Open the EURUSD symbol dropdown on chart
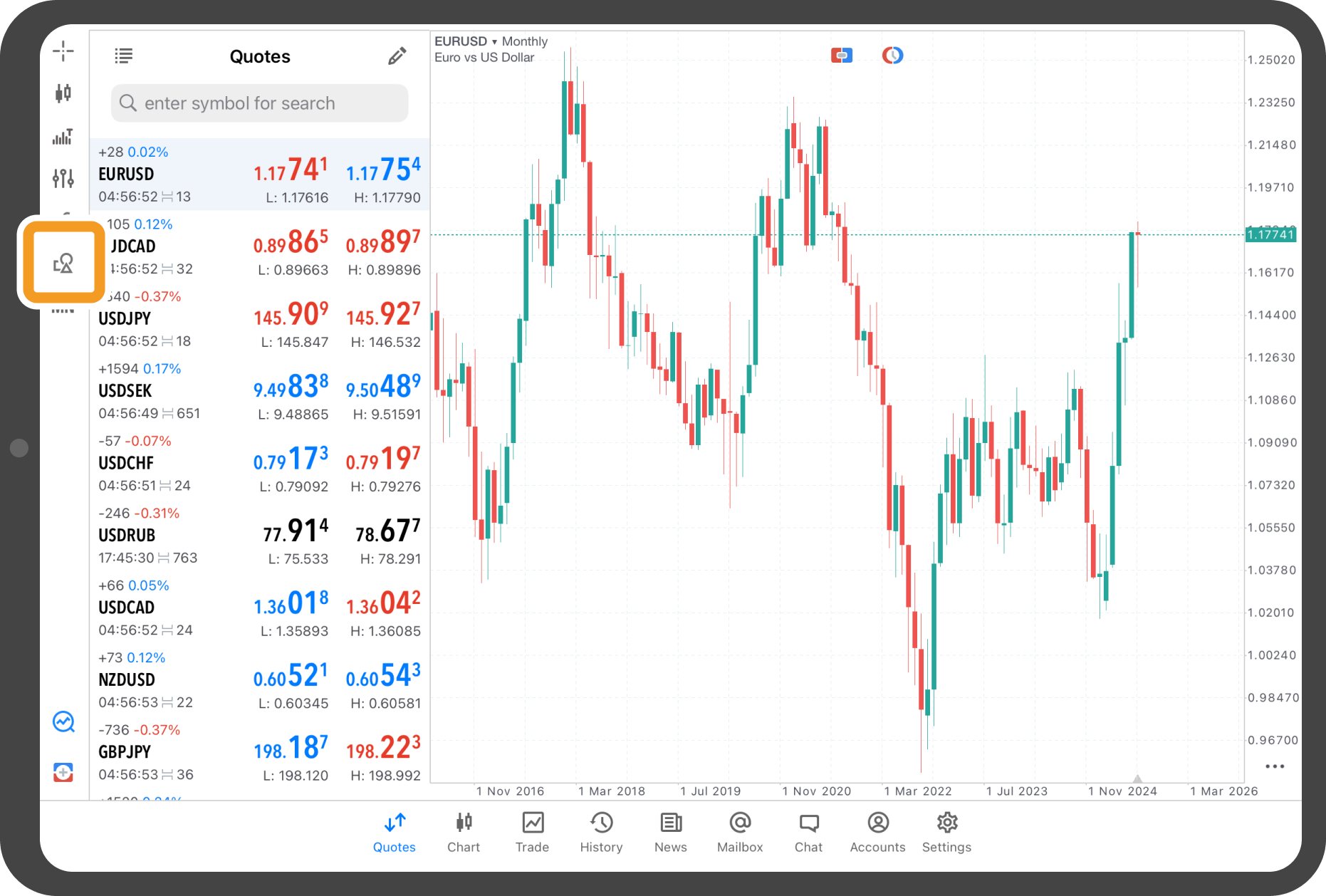Viewport: 1326px width, 896px height. pos(466,41)
